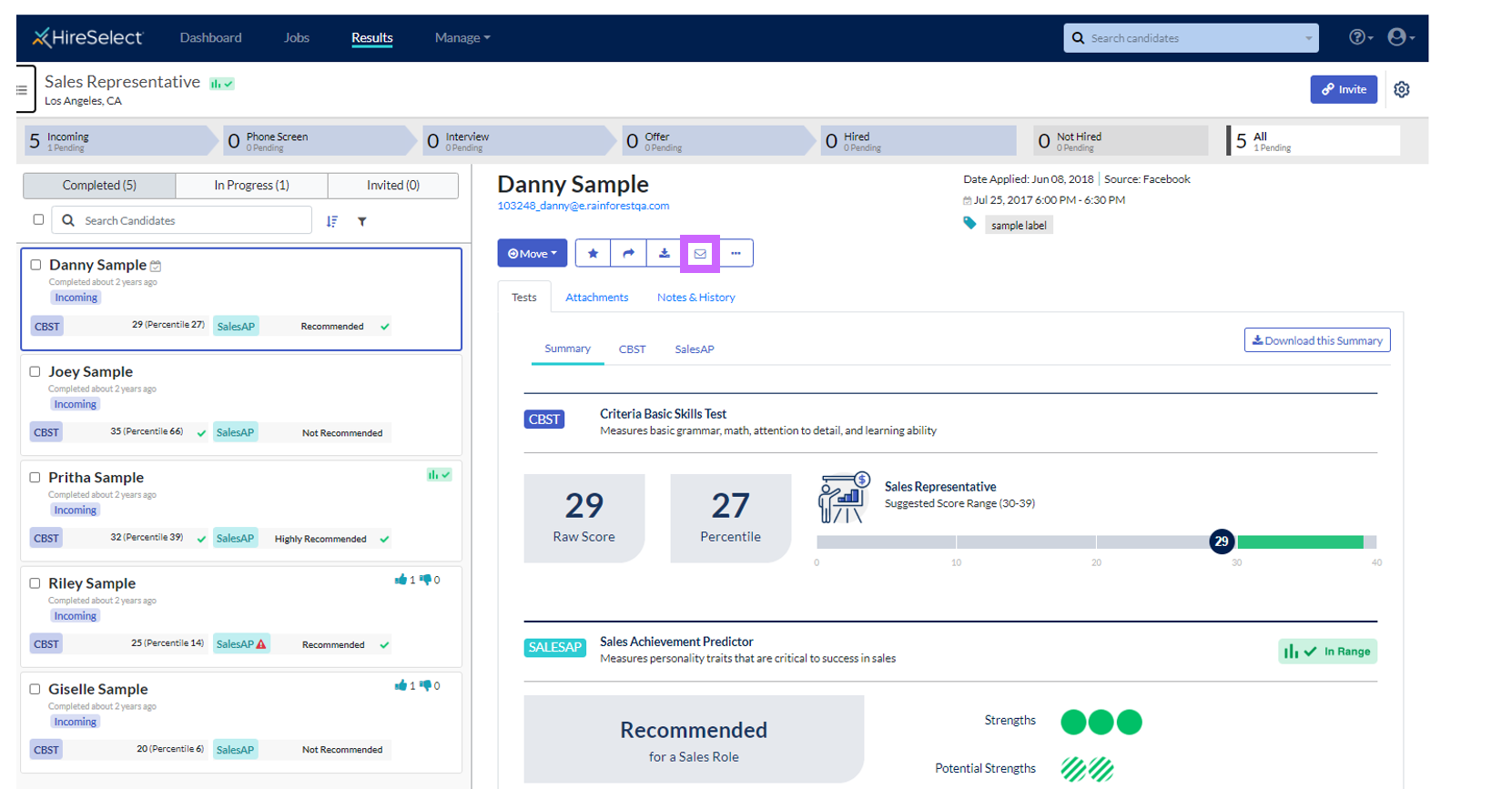The image size is (1512, 789).
Task: Click the search magnifier in top bar
Action: coord(1079,38)
